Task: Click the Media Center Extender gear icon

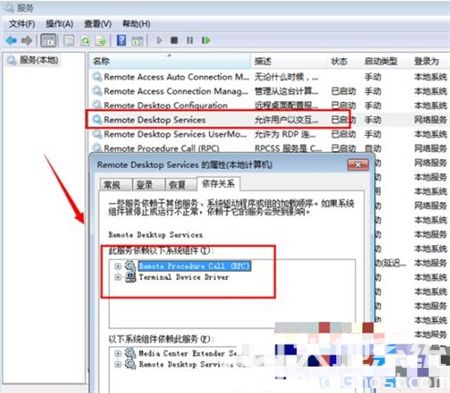Action: (x=130, y=353)
